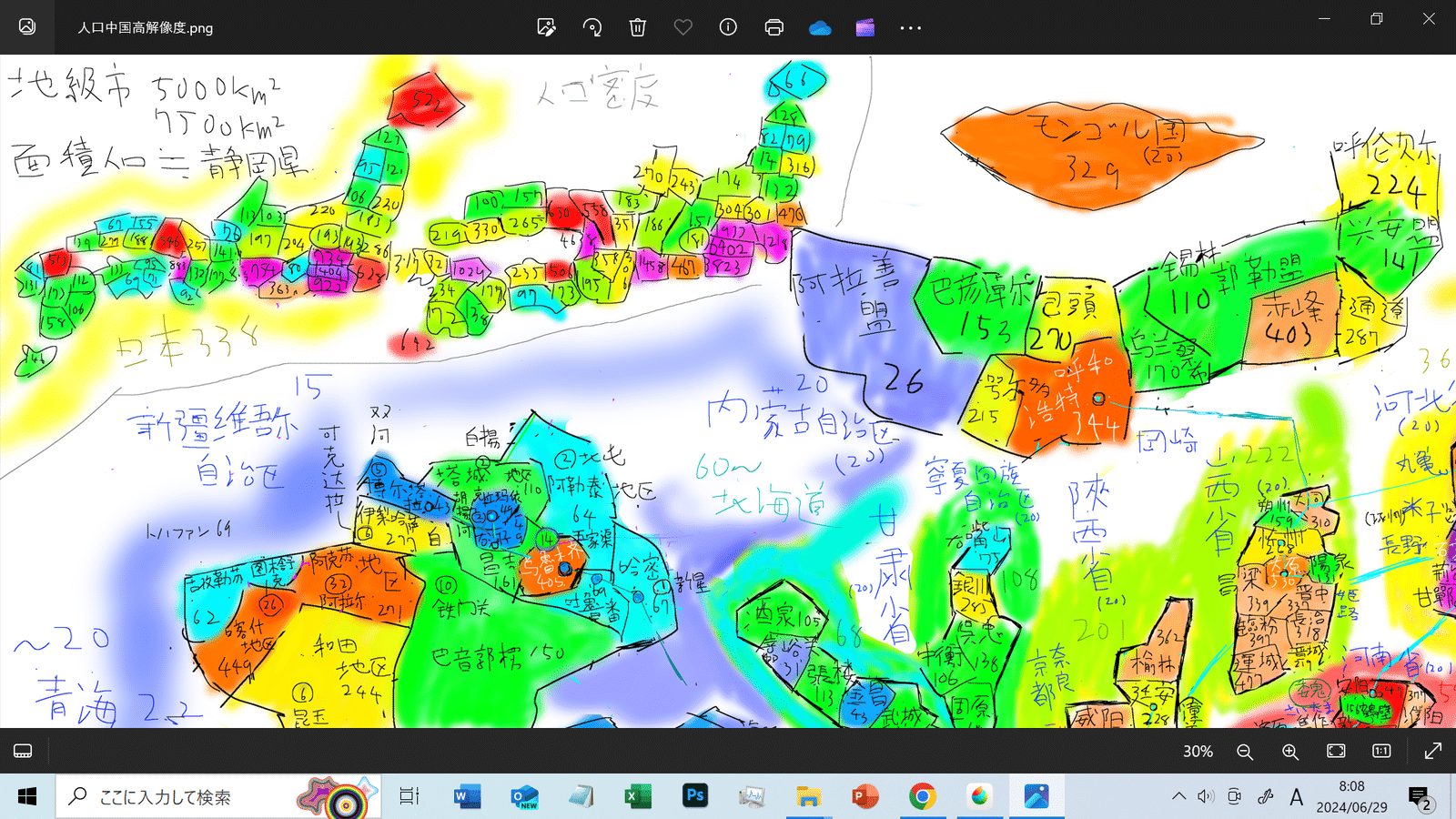
Task: Minimize the Photos window
Action: 1324,18
